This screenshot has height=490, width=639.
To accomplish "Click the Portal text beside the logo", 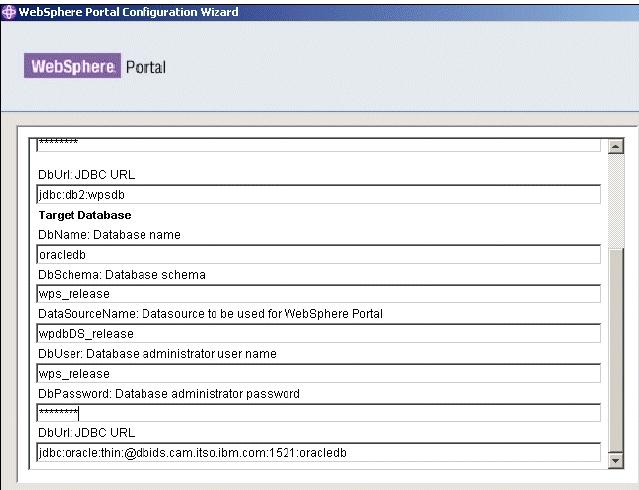I will point(146,67).
